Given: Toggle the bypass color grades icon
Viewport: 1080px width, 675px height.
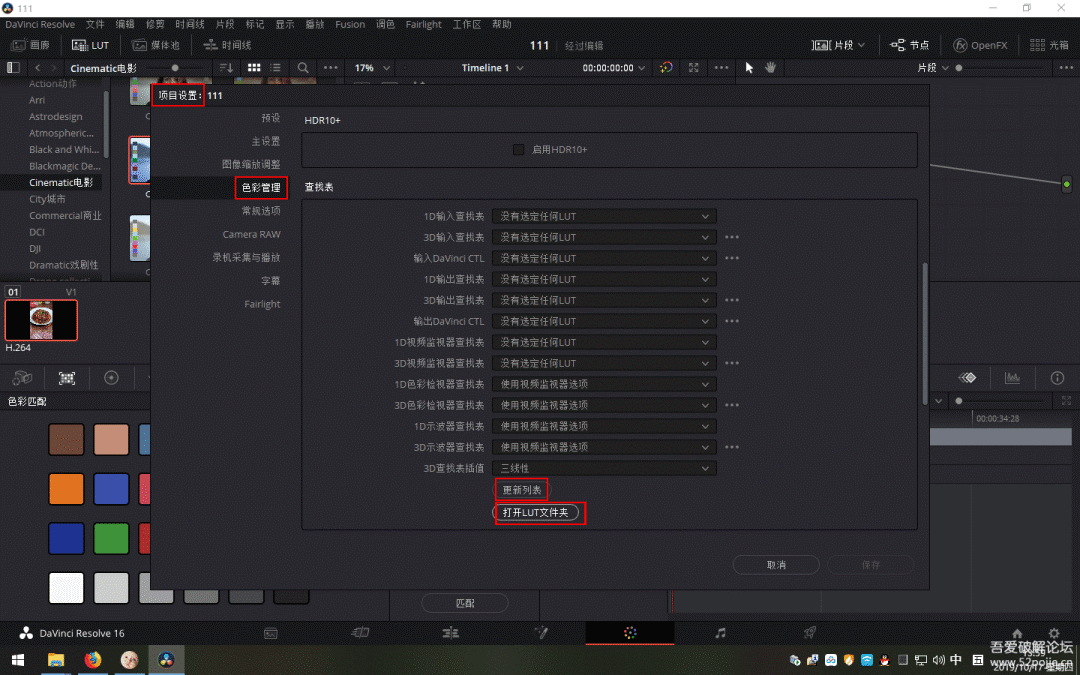Looking at the screenshot, I should 666,68.
